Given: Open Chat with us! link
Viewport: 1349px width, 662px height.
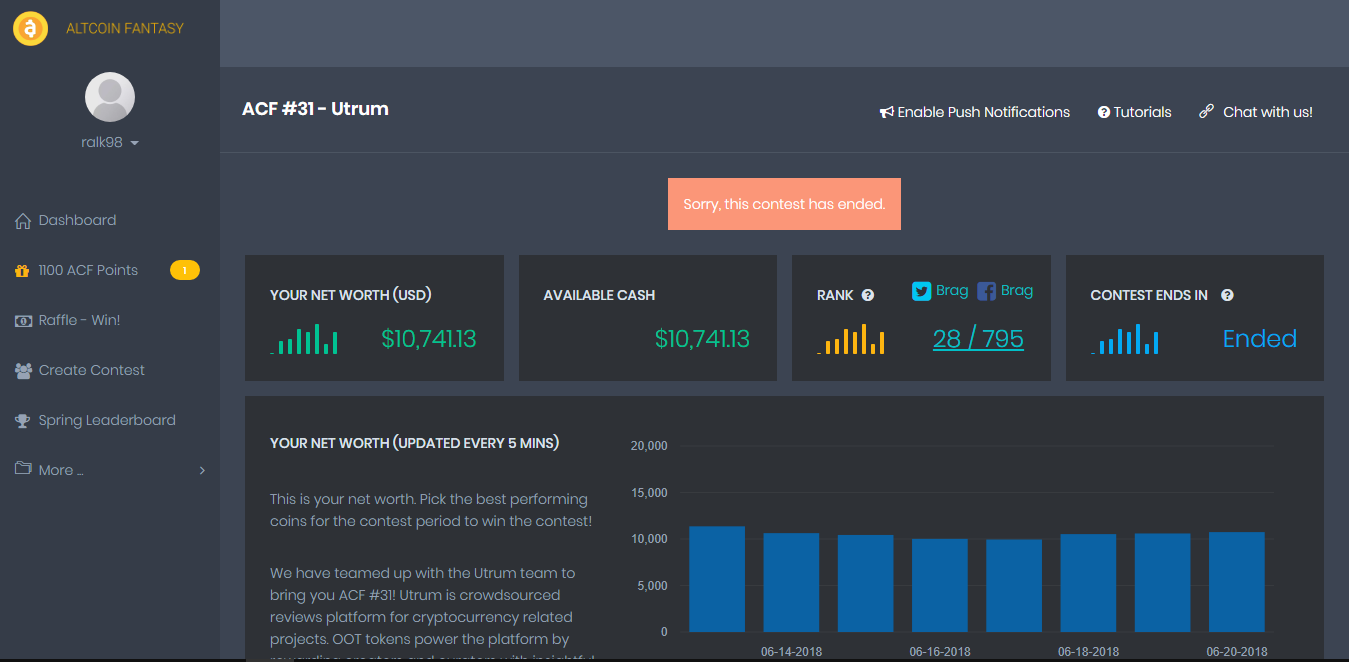Looking at the screenshot, I should pyautogui.click(x=1268, y=112).
